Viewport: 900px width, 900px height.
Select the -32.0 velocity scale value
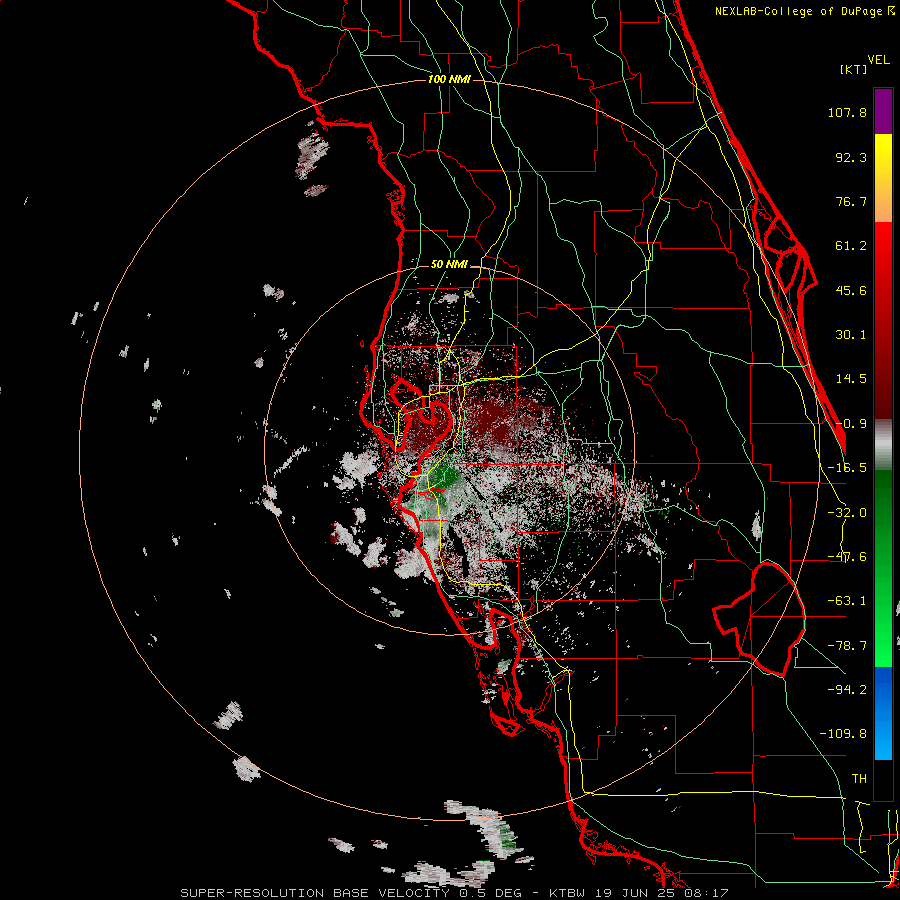(x=847, y=513)
